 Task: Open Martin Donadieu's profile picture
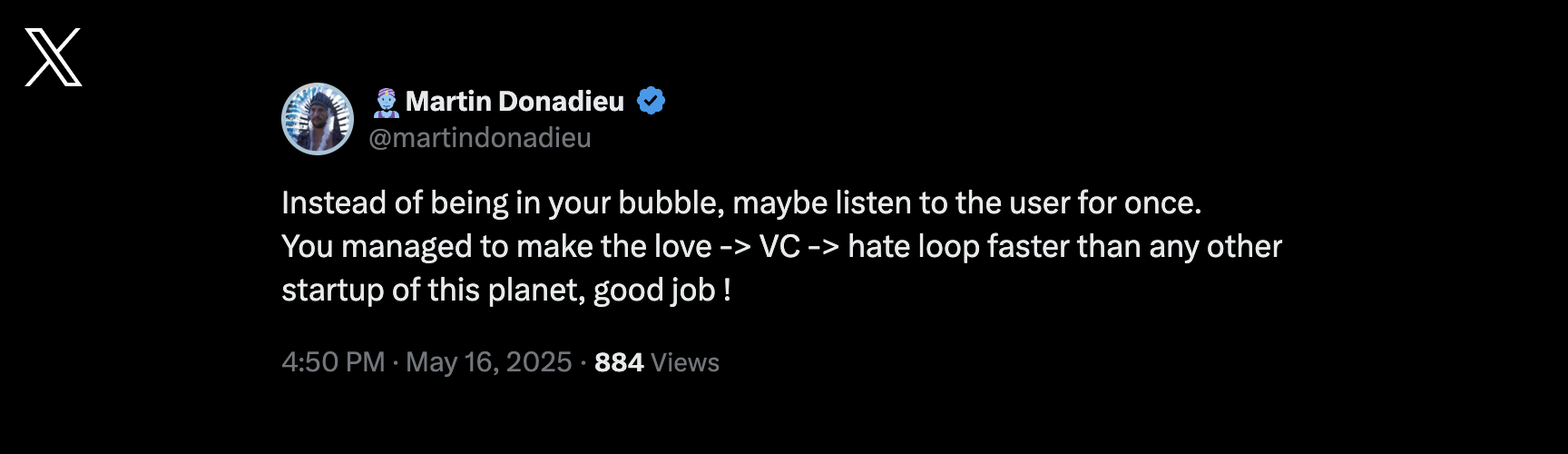click(318, 119)
